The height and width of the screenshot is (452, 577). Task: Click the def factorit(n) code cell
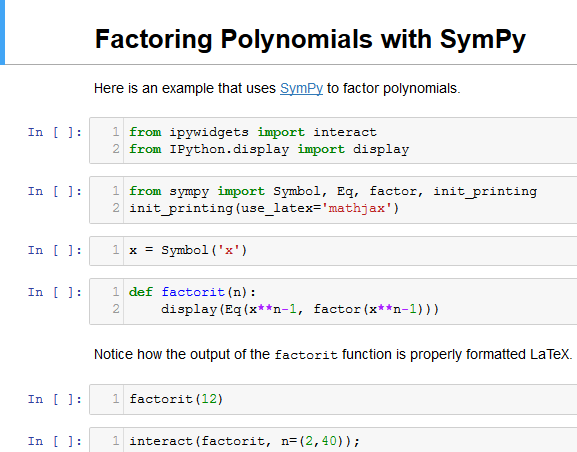[x=333, y=301]
